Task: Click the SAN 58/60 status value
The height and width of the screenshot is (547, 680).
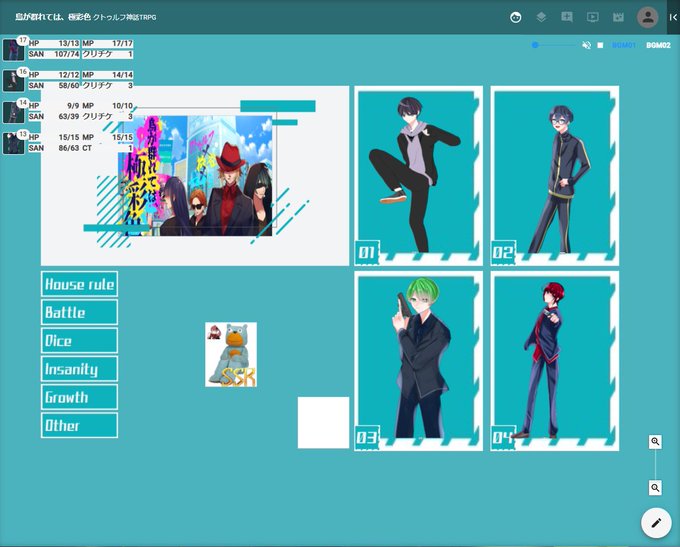Action: (x=54, y=85)
